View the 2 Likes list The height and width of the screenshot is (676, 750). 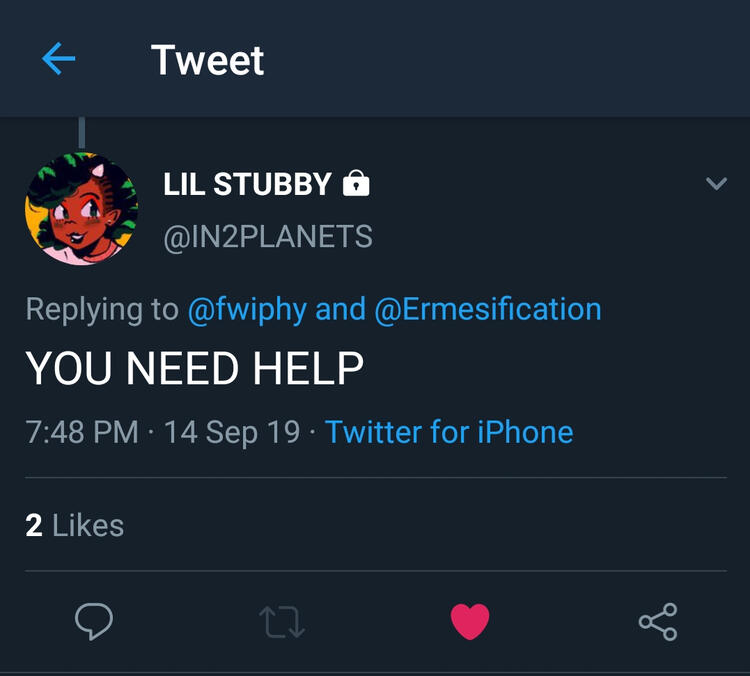click(x=75, y=525)
